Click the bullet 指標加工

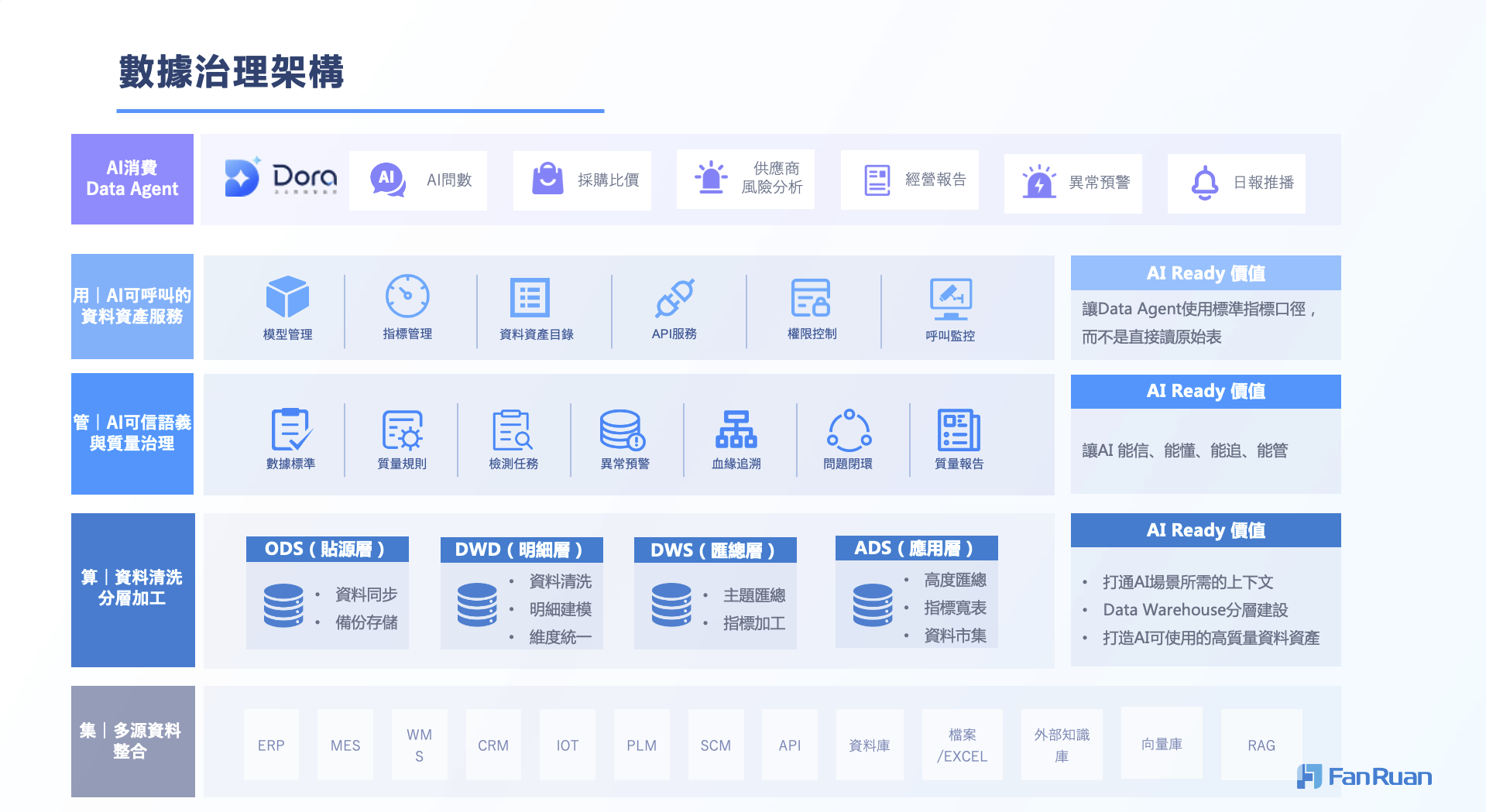point(754,623)
